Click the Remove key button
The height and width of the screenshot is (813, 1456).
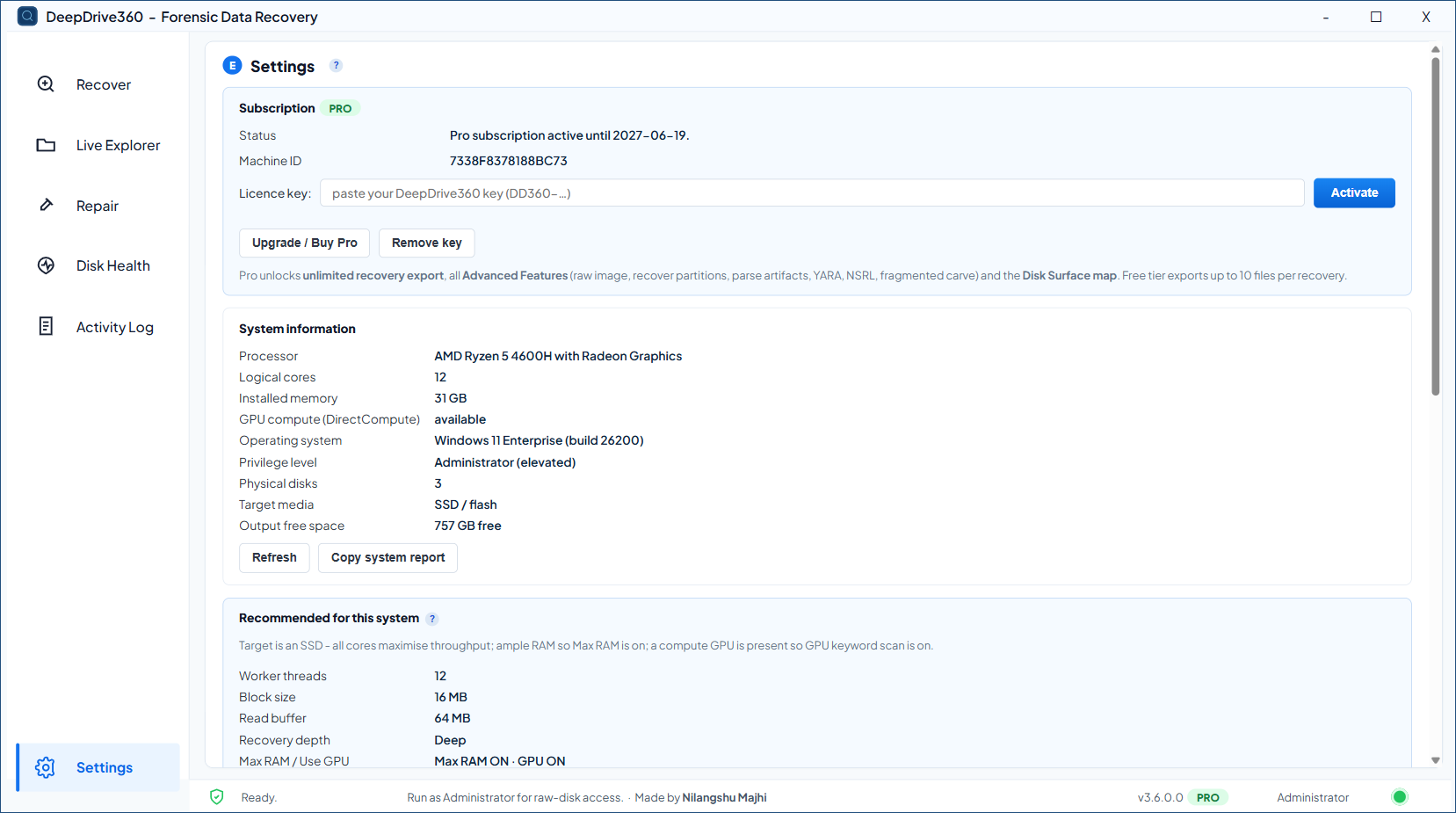pos(426,243)
